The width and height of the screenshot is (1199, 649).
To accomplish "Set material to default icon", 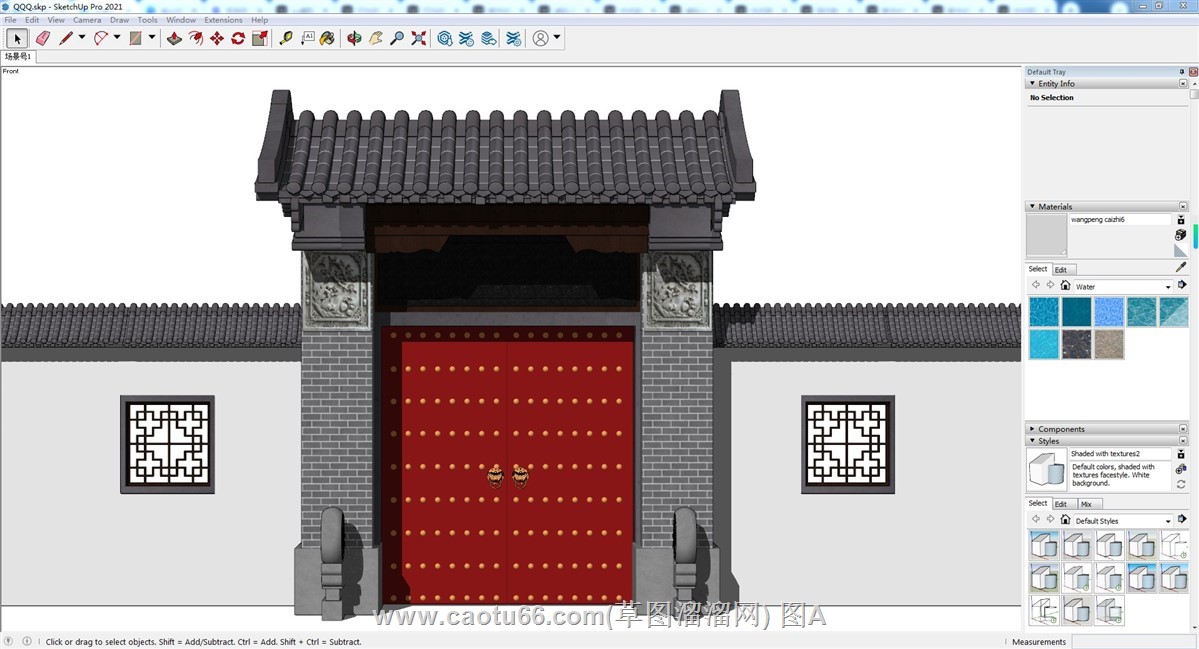I will pos(1181,250).
